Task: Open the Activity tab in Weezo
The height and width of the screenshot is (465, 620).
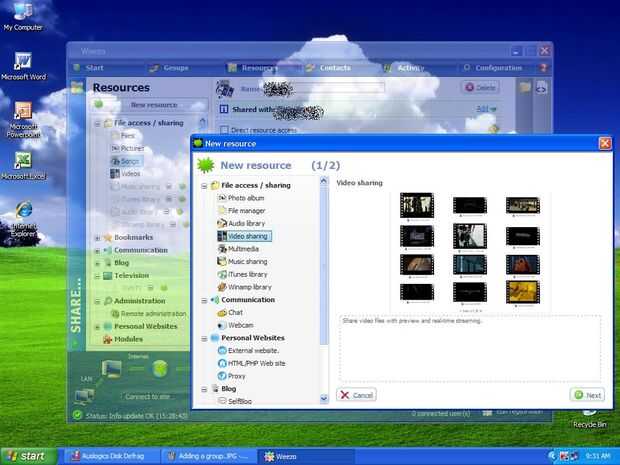Action: (404, 68)
